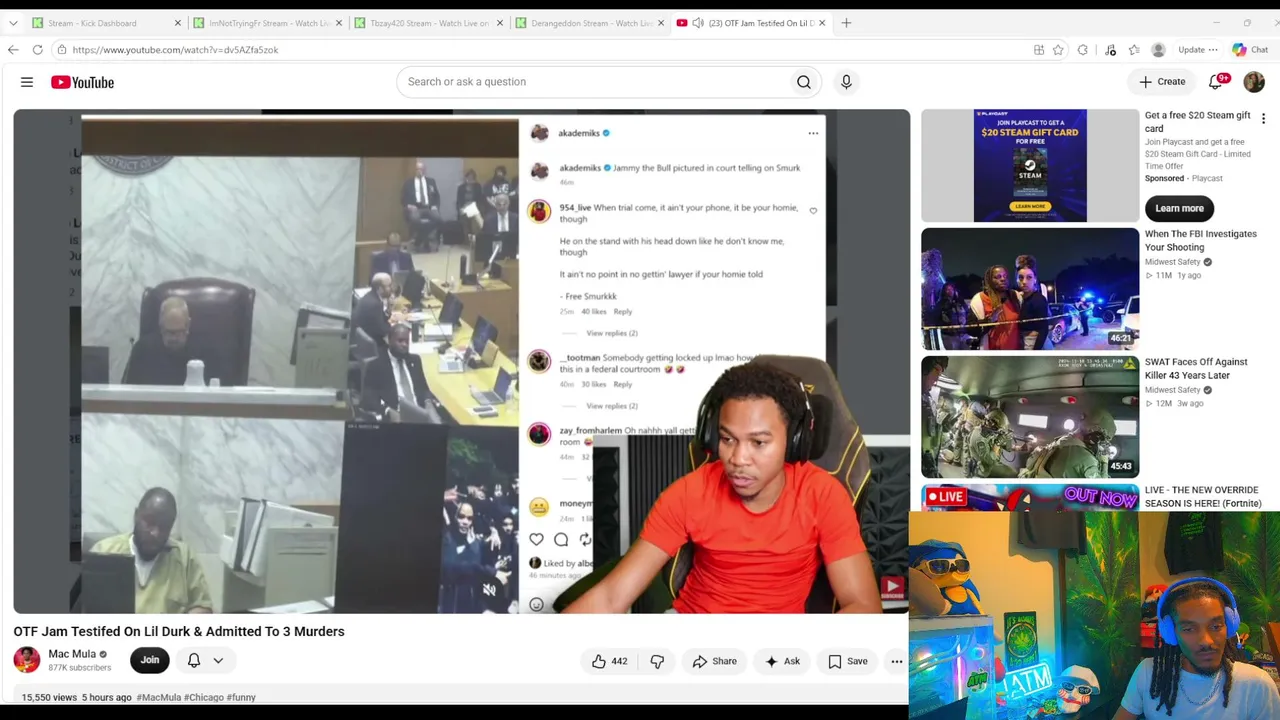Click the #Chicago hashtag
This screenshot has width=1280, height=720.
click(x=204, y=697)
